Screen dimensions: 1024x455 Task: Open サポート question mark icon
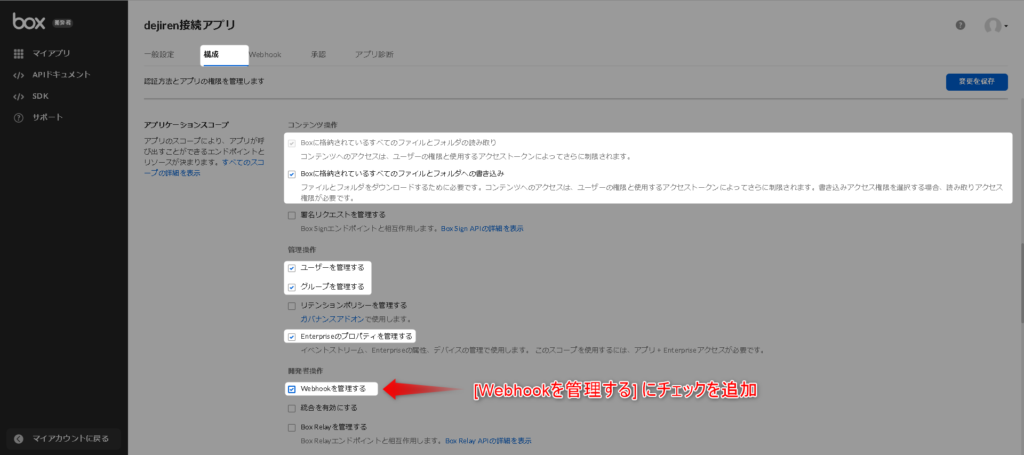tap(18, 118)
